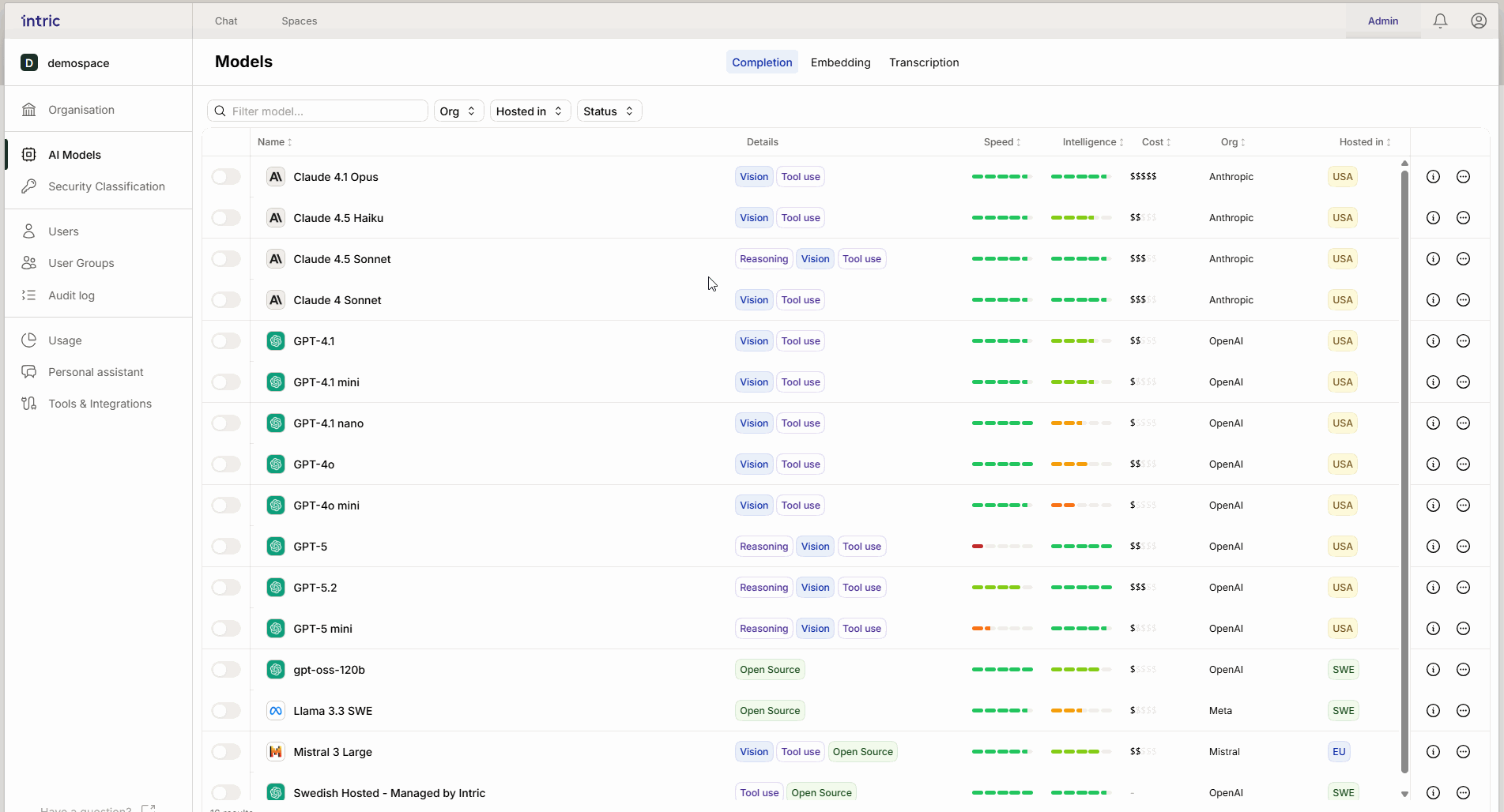Show info for Claude 4.1 Opus

pyautogui.click(x=1433, y=177)
